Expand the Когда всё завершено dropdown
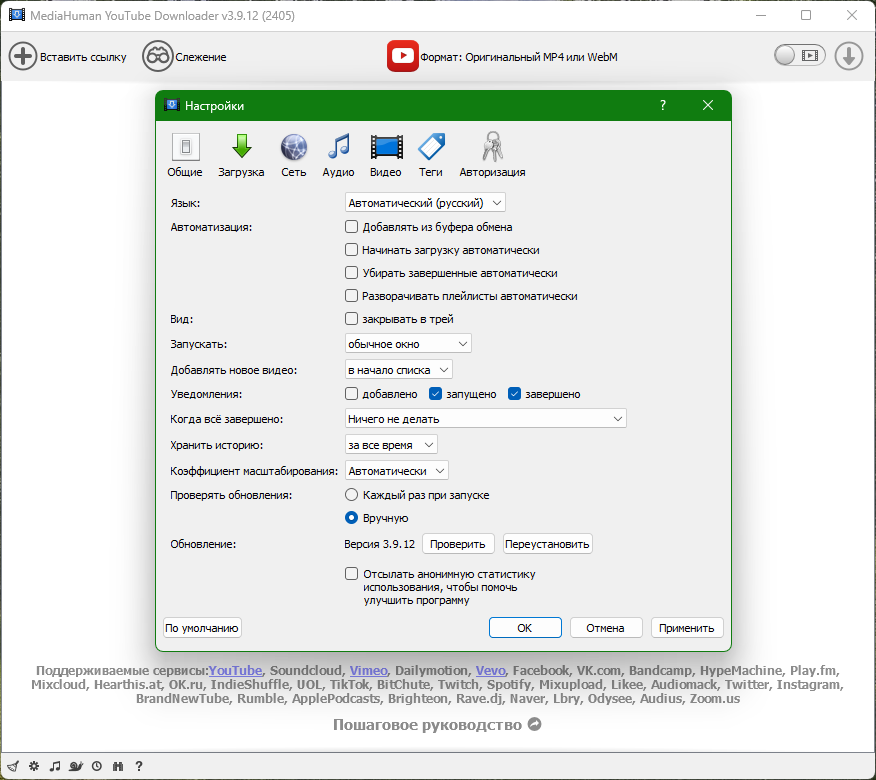The width and height of the screenshot is (876, 780). click(485, 418)
